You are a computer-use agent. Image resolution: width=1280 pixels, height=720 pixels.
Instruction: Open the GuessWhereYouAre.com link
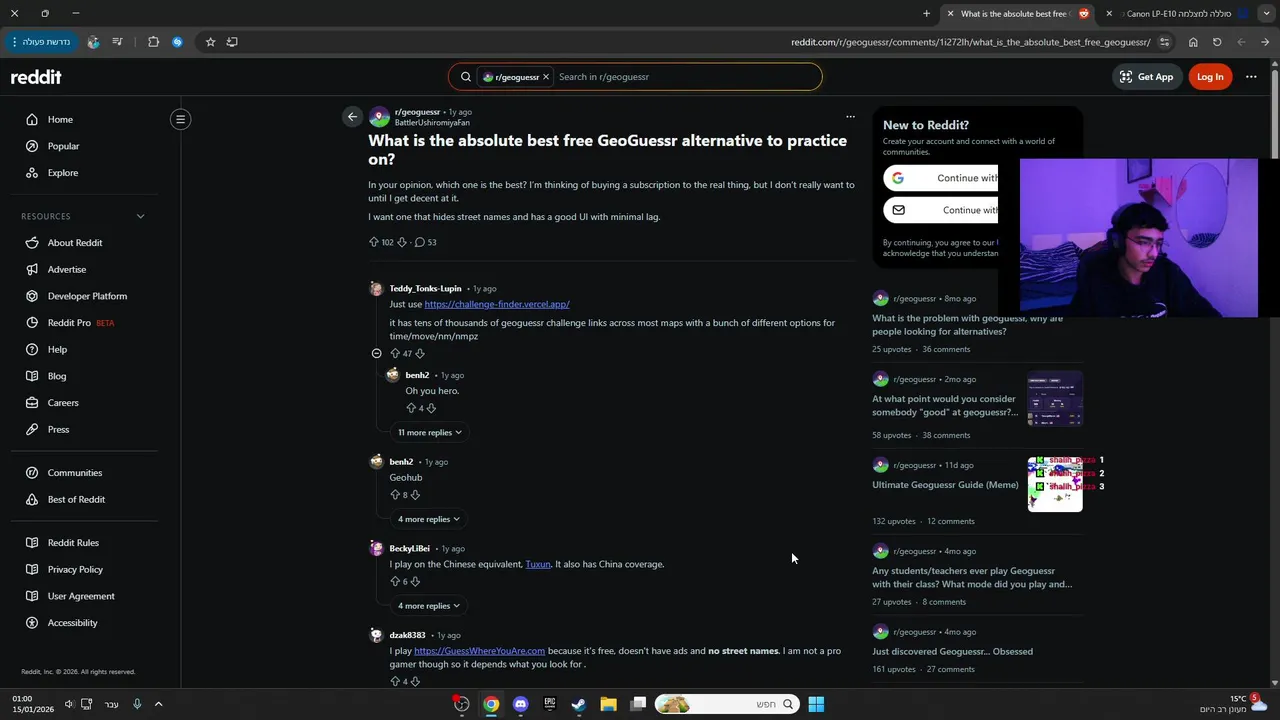point(479,651)
